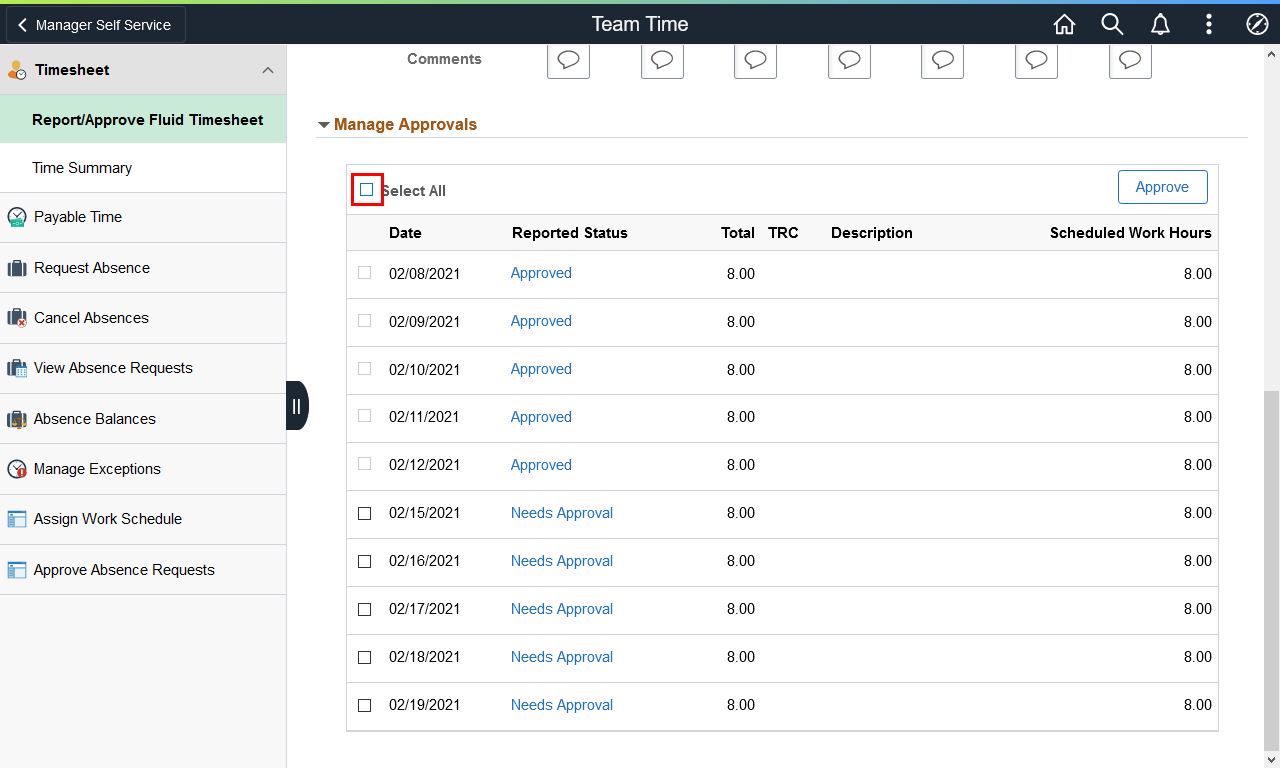Click seventh comment bubble icon
Viewport: 1280px width, 768px height.
click(x=1130, y=60)
